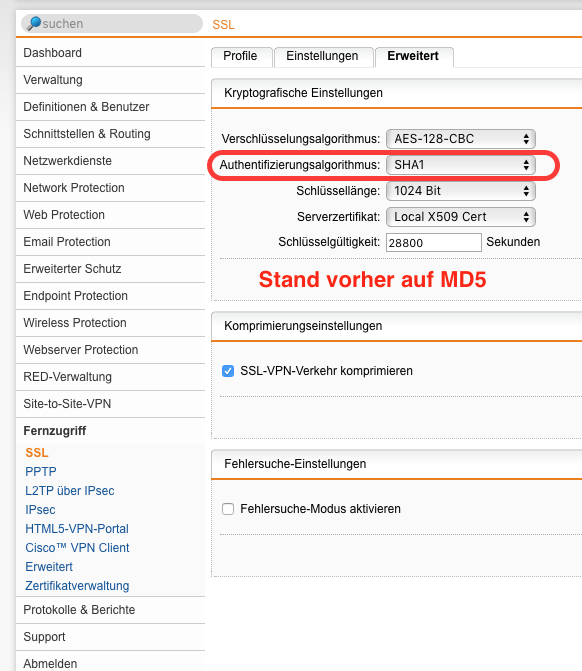Select the Erweitert tab
582x671 pixels.
[x=414, y=57]
